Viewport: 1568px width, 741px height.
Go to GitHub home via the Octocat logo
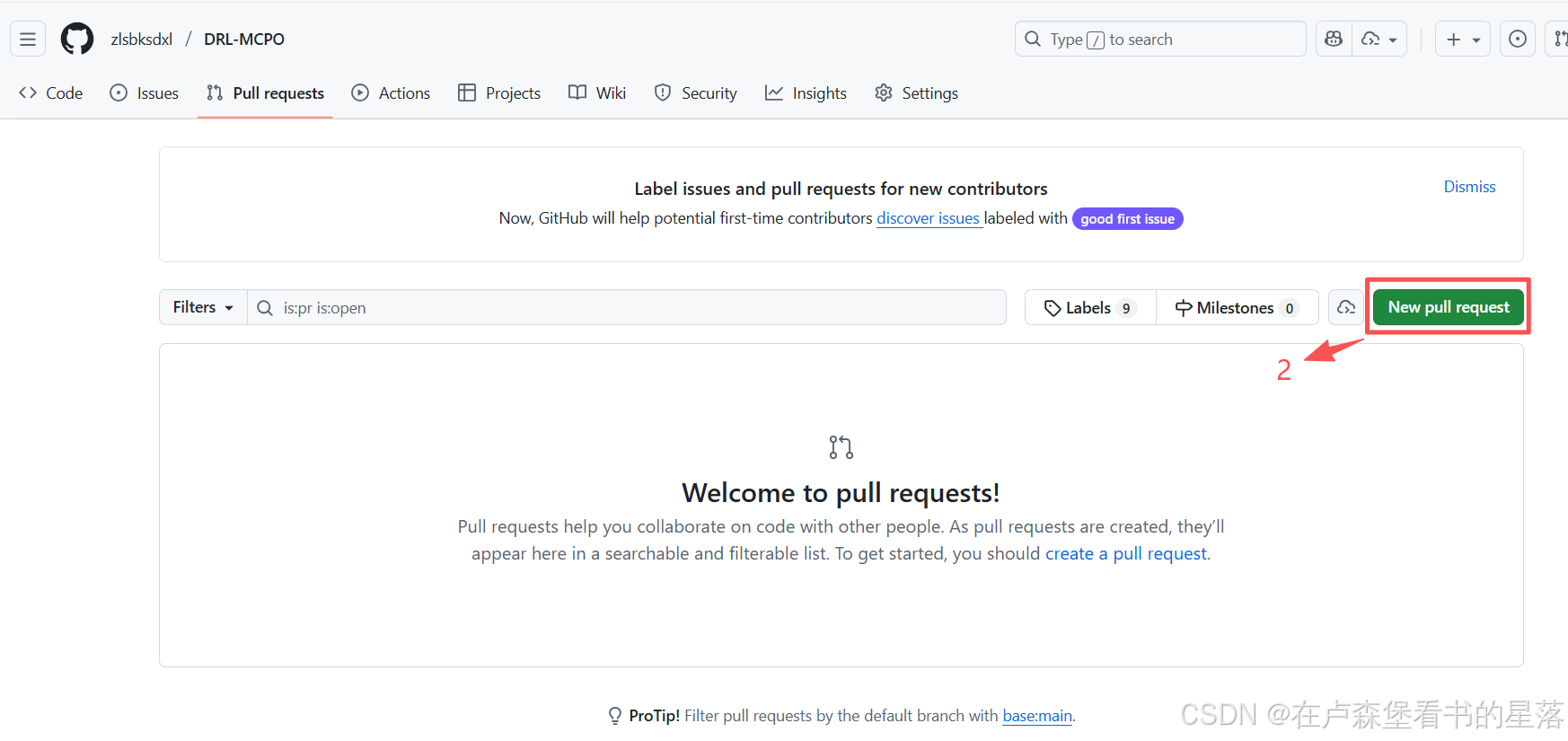tap(77, 40)
